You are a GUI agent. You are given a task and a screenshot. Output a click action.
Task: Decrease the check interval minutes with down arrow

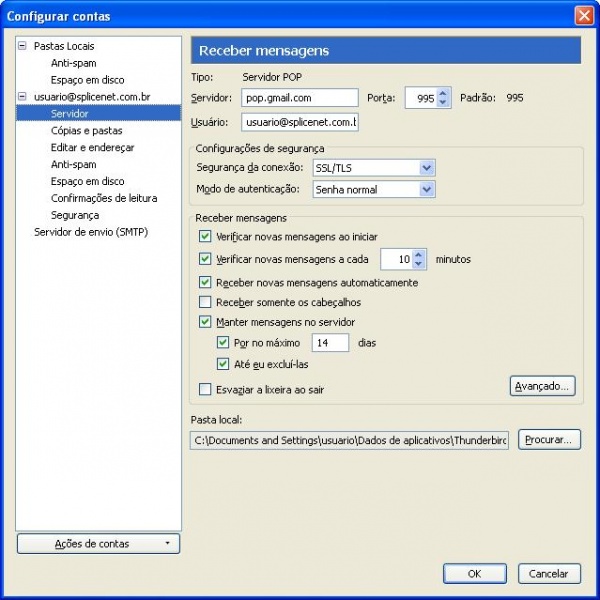tap(418, 264)
